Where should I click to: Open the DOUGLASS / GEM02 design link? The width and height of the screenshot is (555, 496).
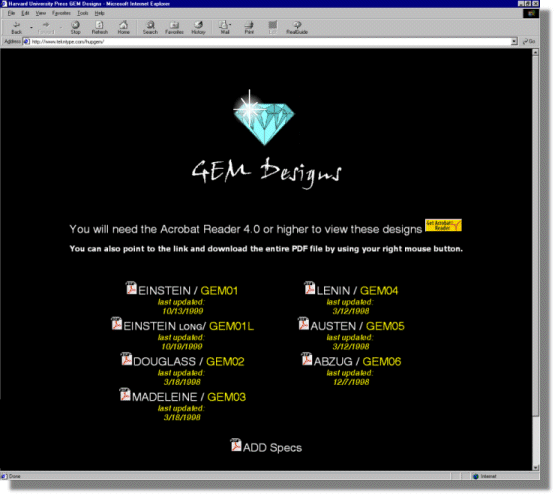(189, 361)
